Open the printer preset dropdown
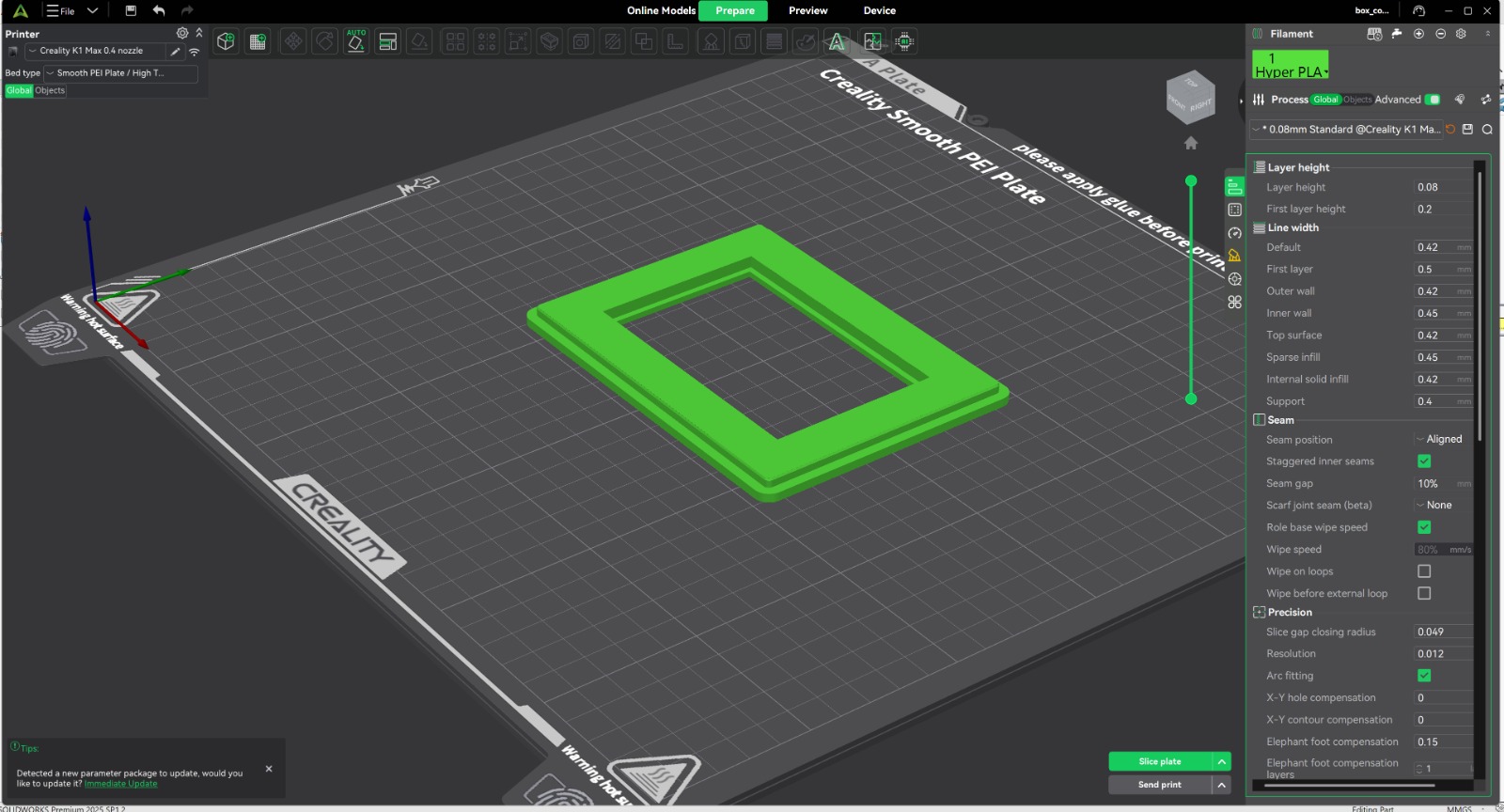 94,51
